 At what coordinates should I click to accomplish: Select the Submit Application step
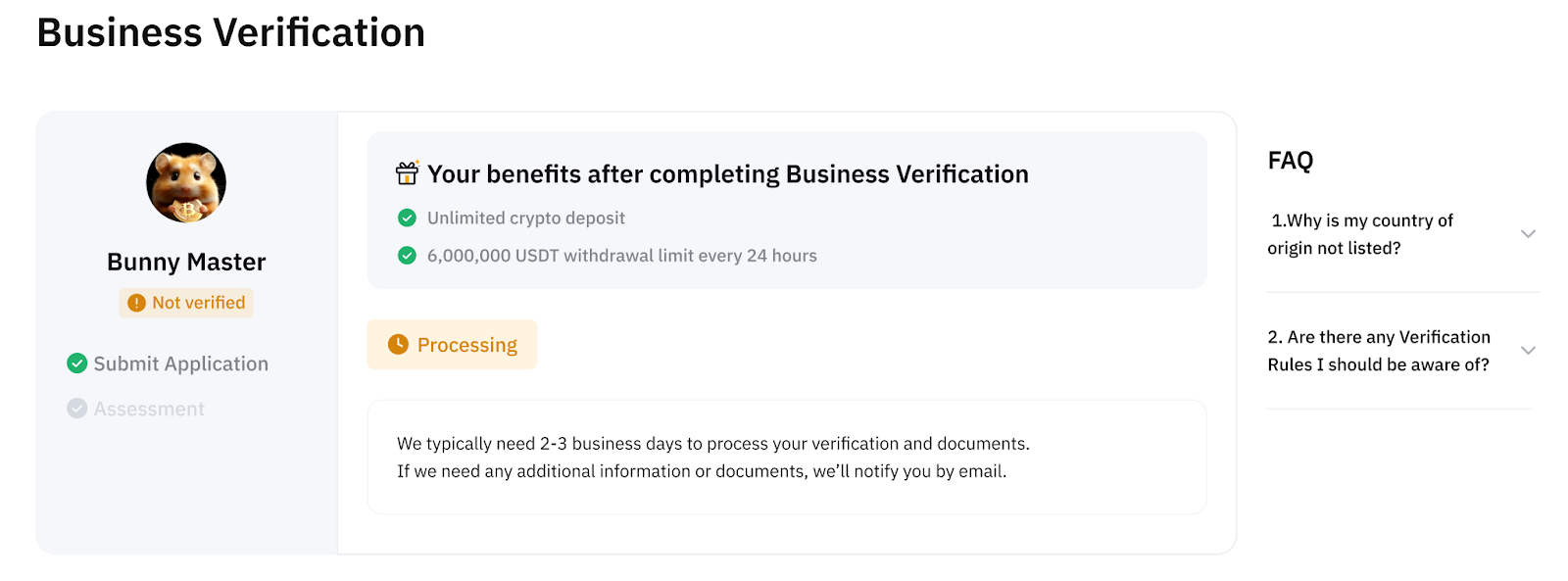coord(180,363)
